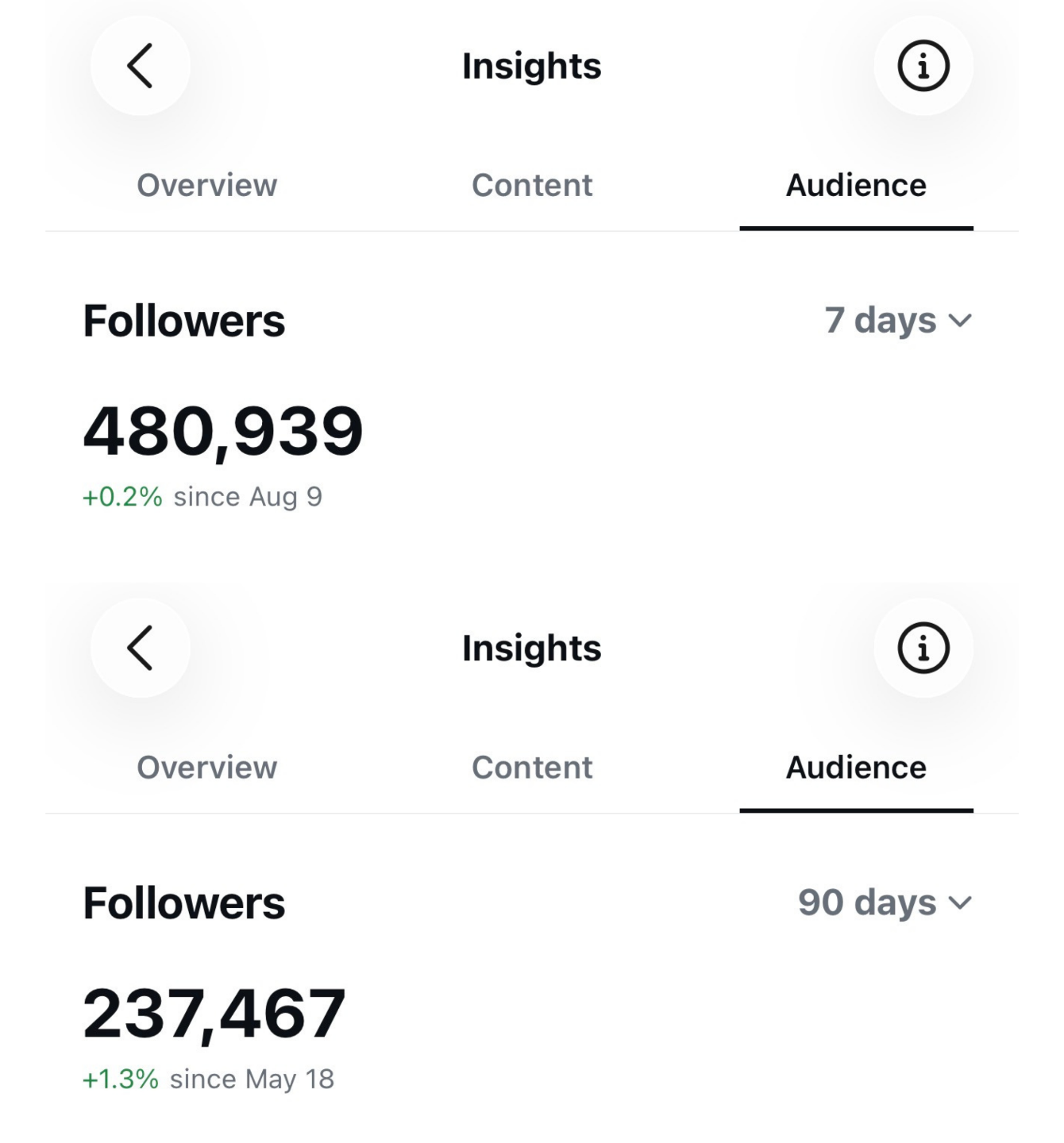The height and width of the screenshot is (1143, 1064).
Task: Select Audience tab in lower panel
Action: (856, 767)
